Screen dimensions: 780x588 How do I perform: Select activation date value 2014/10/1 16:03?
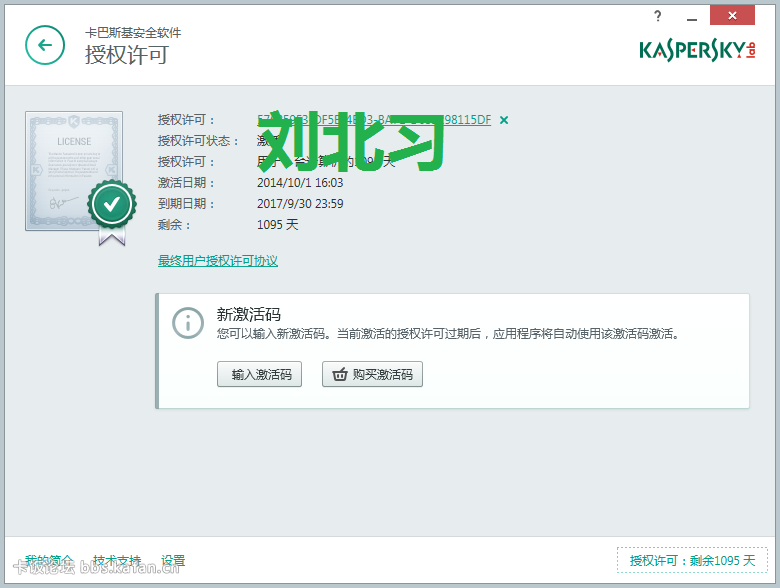[300, 183]
